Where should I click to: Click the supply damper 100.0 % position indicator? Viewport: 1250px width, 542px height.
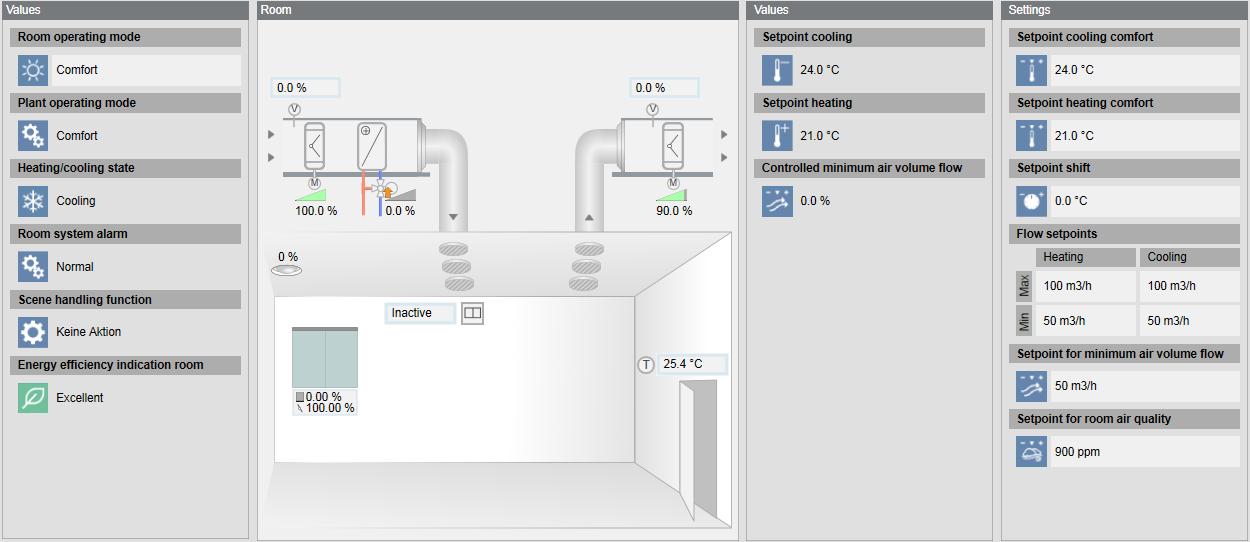tap(316, 211)
